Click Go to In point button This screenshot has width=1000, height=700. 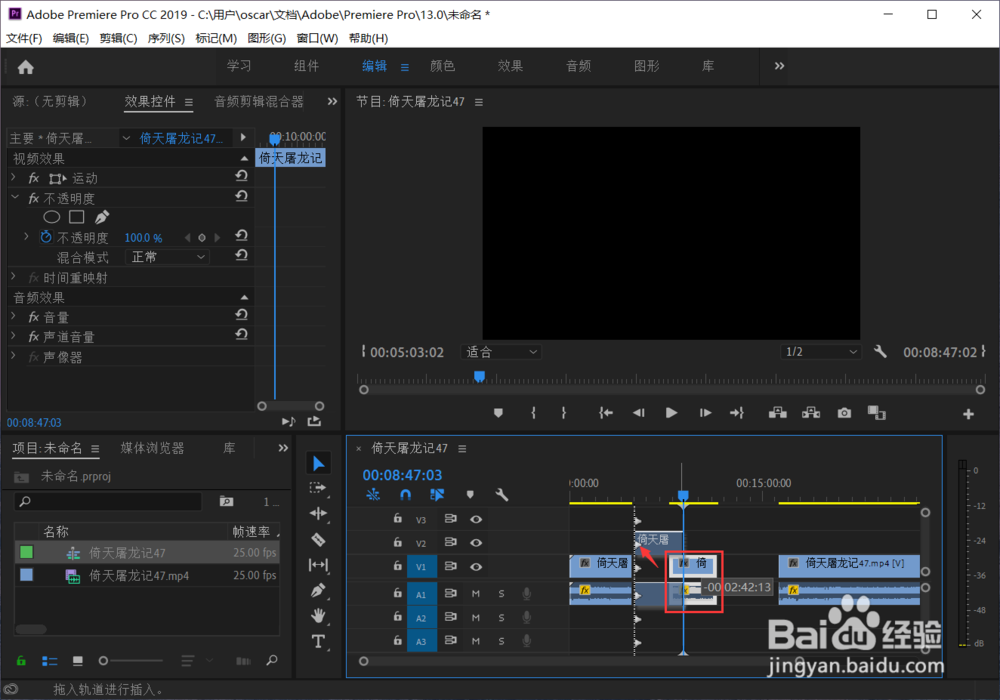(x=606, y=413)
